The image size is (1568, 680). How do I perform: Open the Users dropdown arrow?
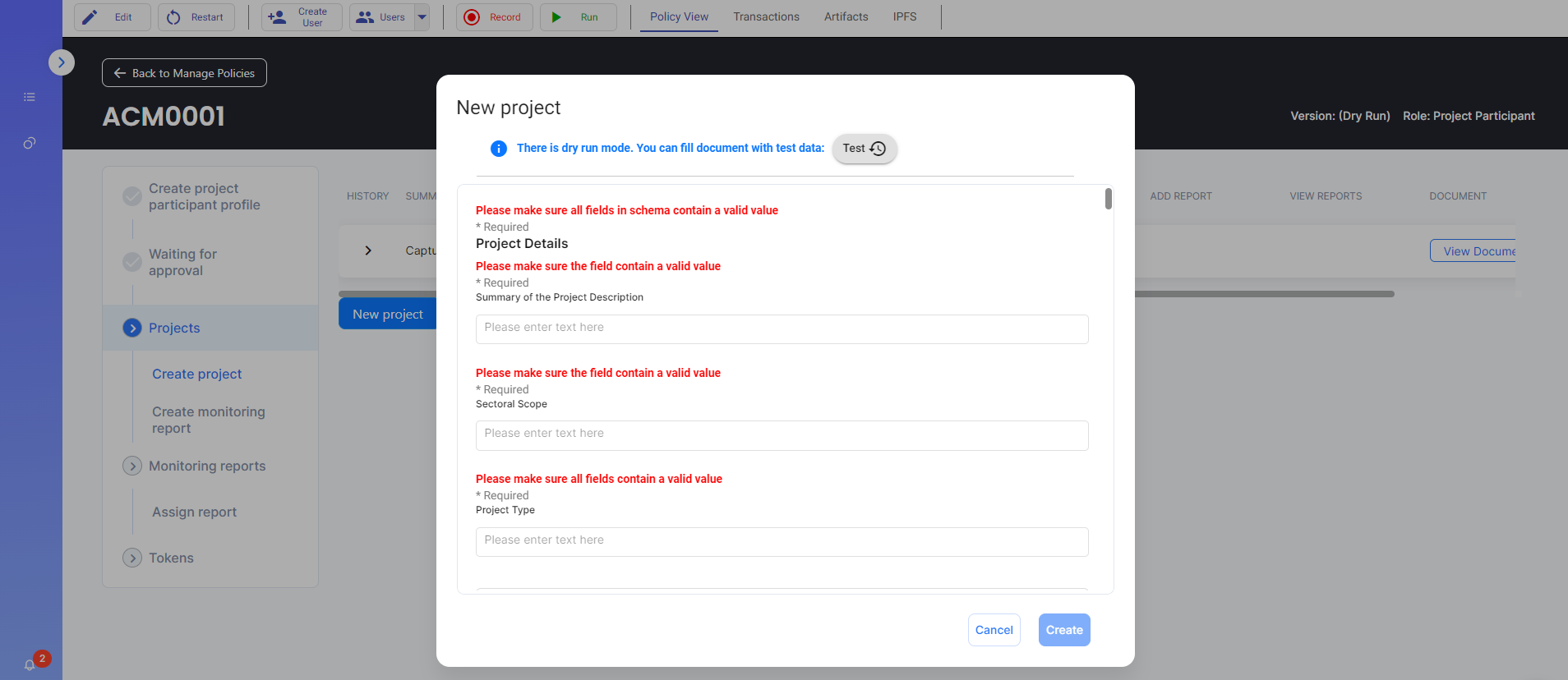coord(422,17)
